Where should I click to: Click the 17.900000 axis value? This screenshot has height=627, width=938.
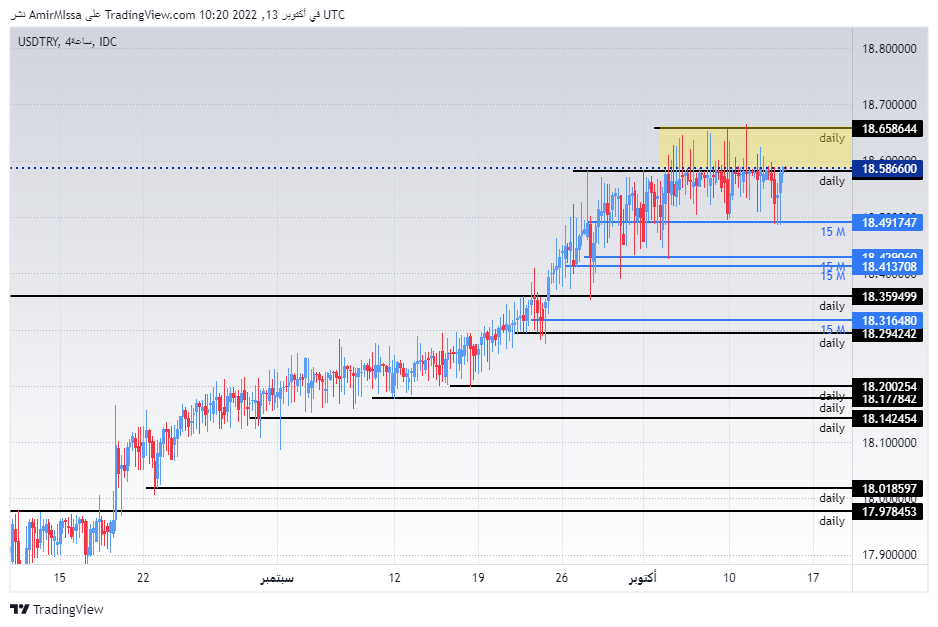[x=889, y=555]
